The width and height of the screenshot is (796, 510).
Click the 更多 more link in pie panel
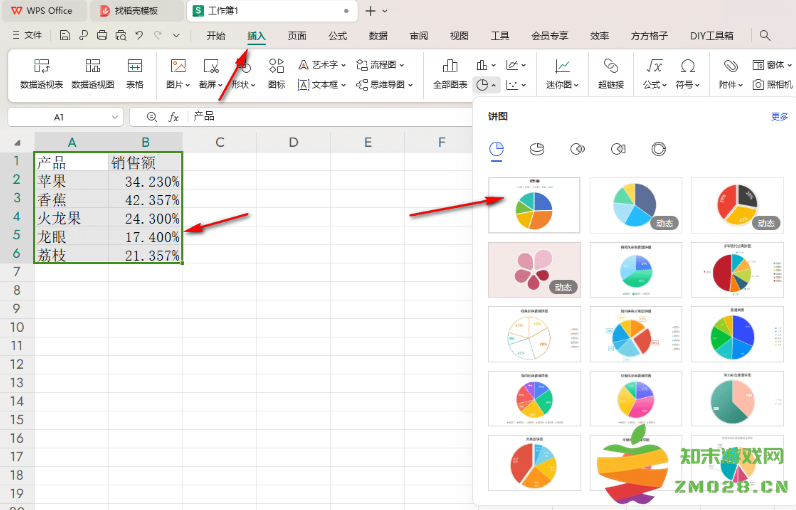779,117
